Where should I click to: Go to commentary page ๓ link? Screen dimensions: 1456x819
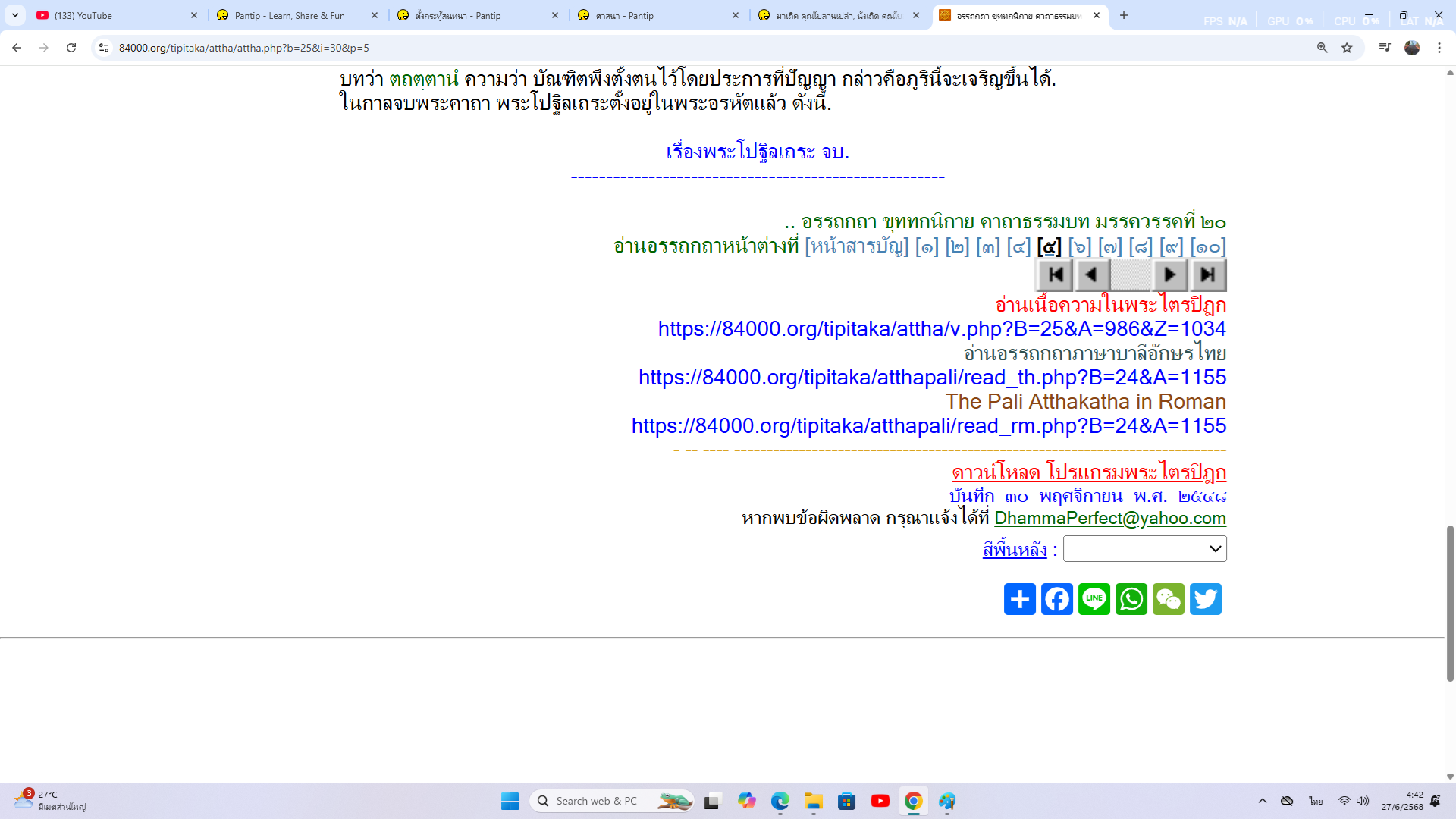(x=988, y=246)
